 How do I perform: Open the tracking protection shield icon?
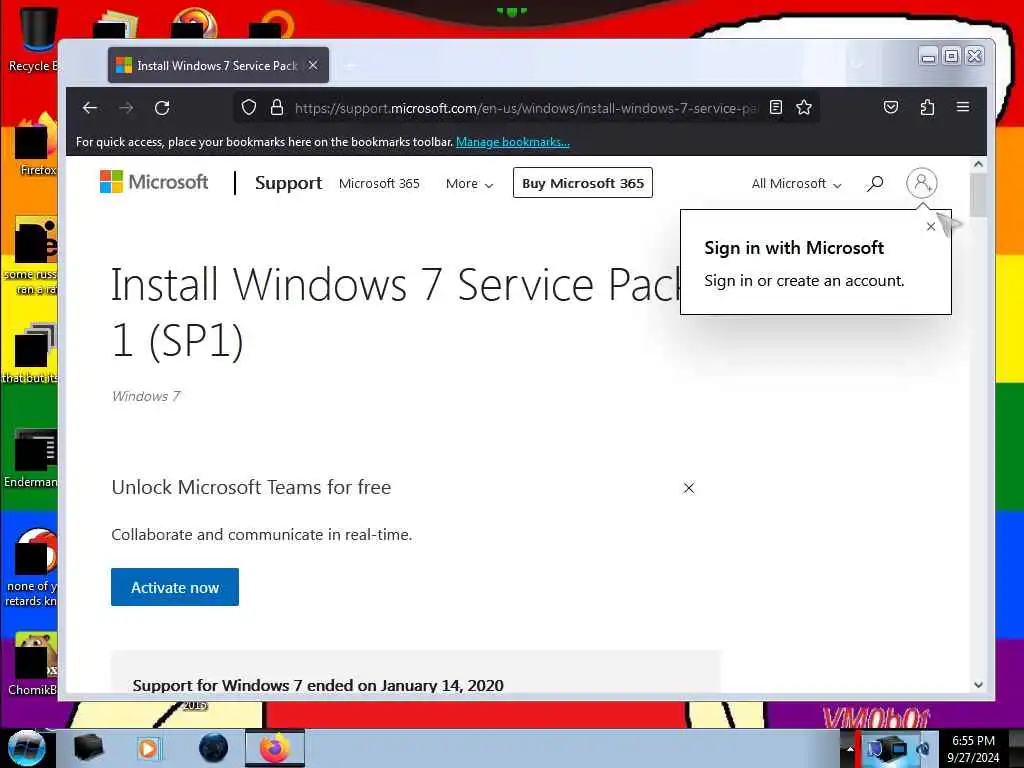249,108
